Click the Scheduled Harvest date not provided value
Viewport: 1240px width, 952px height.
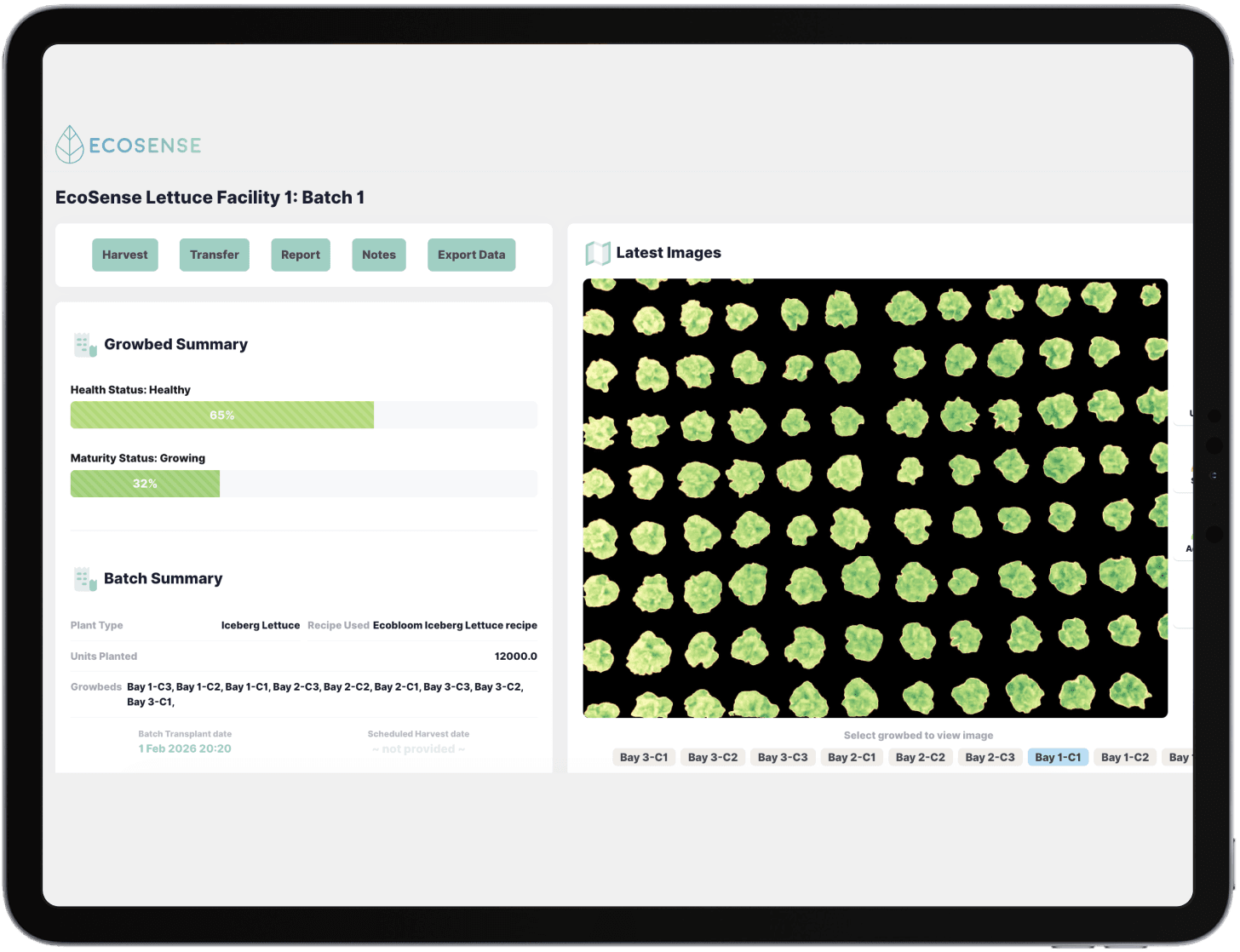coord(418,748)
